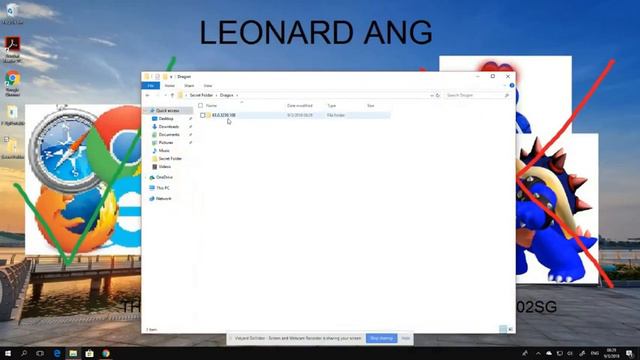640x360 pixels.
Task: Switch to details view icon in status bar
Action: click(503, 329)
